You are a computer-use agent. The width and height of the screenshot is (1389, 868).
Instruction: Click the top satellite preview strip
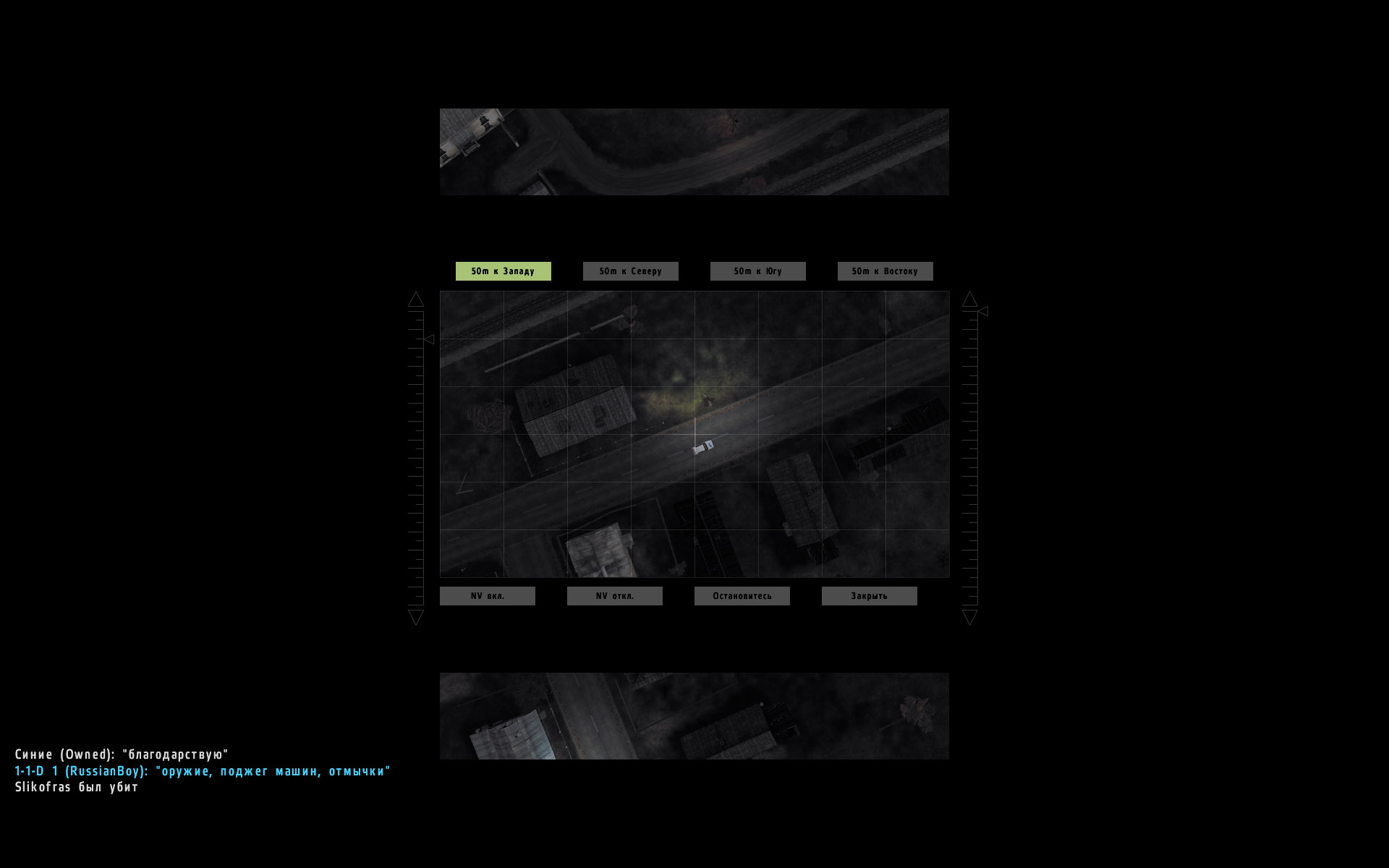coord(694,152)
